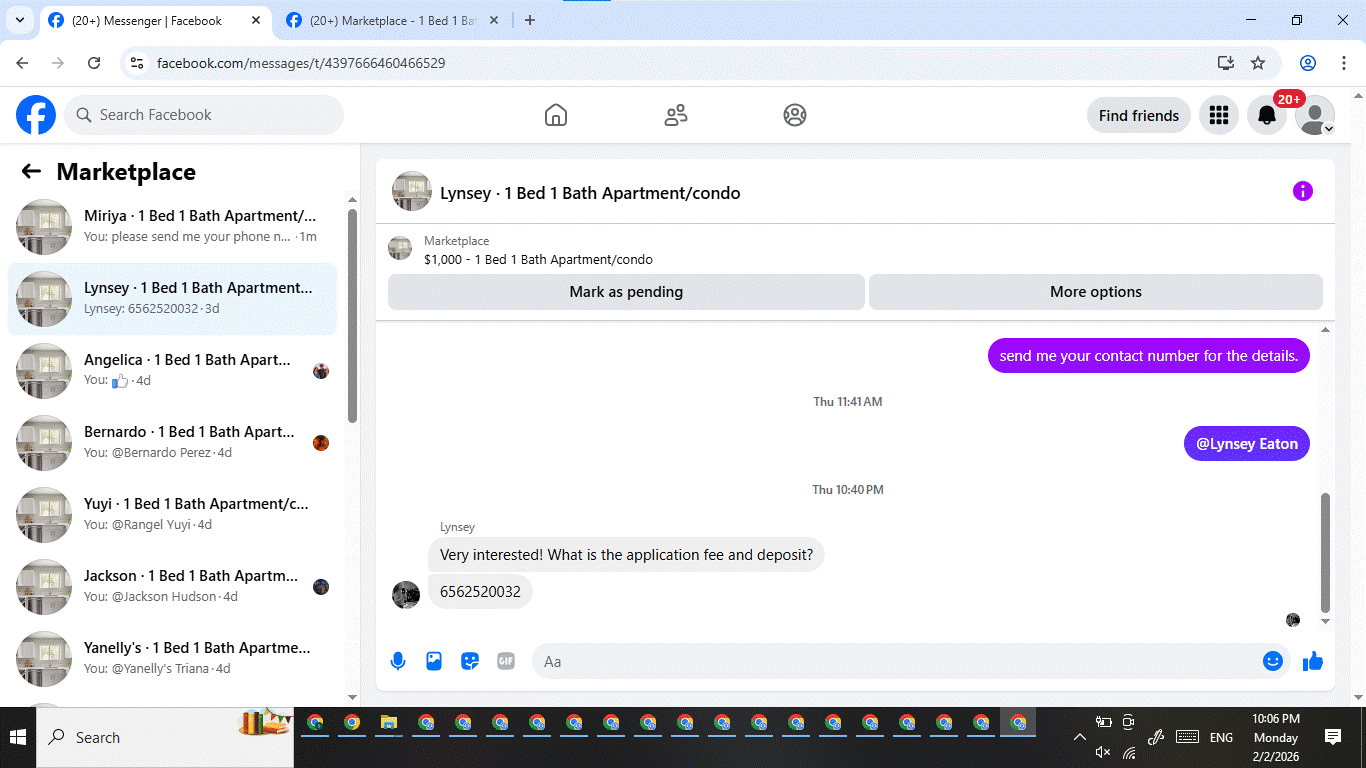Open the Jackson conversation
1366x768 pixels.
[172, 586]
